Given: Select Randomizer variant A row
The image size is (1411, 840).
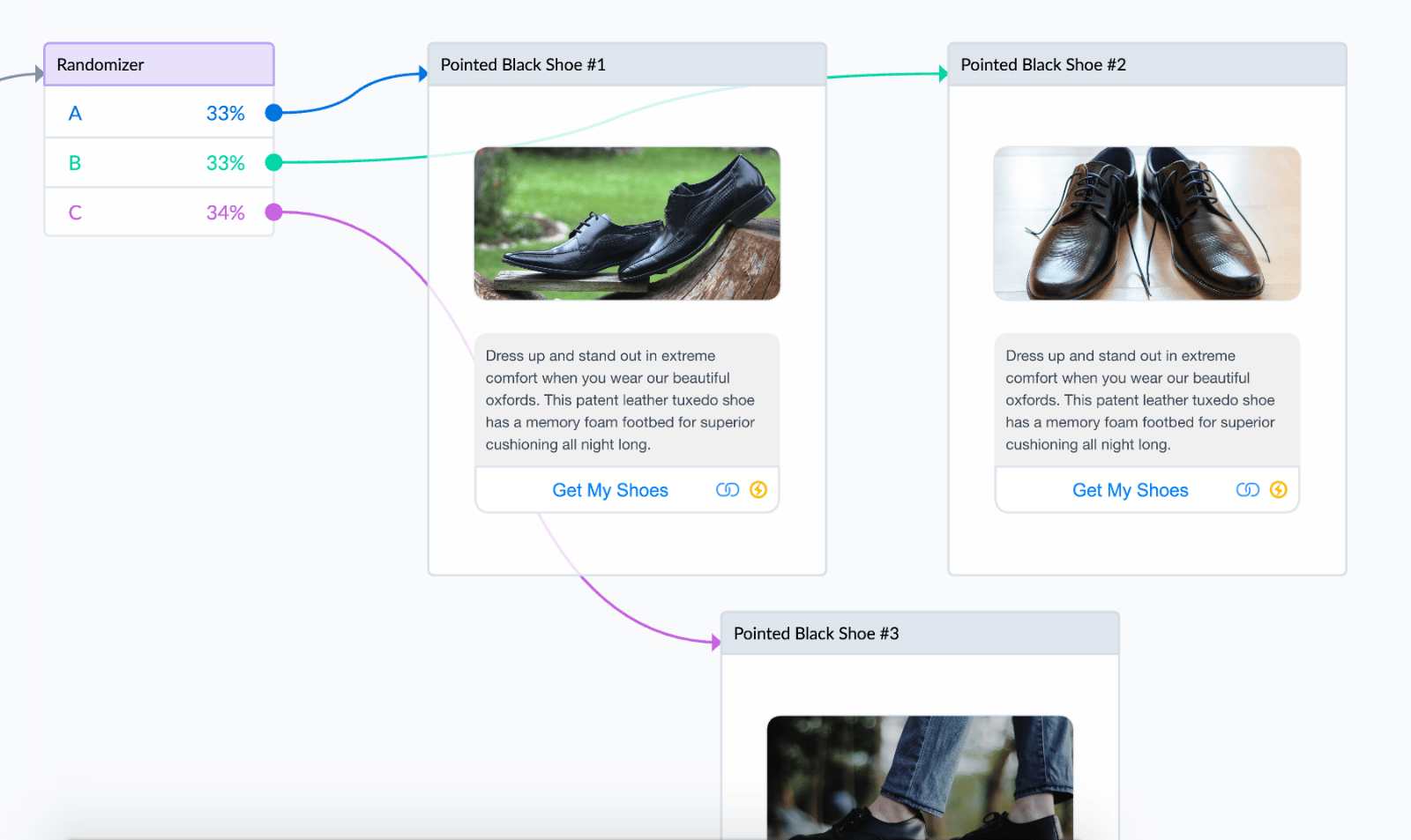Looking at the screenshot, I should (x=160, y=113).
